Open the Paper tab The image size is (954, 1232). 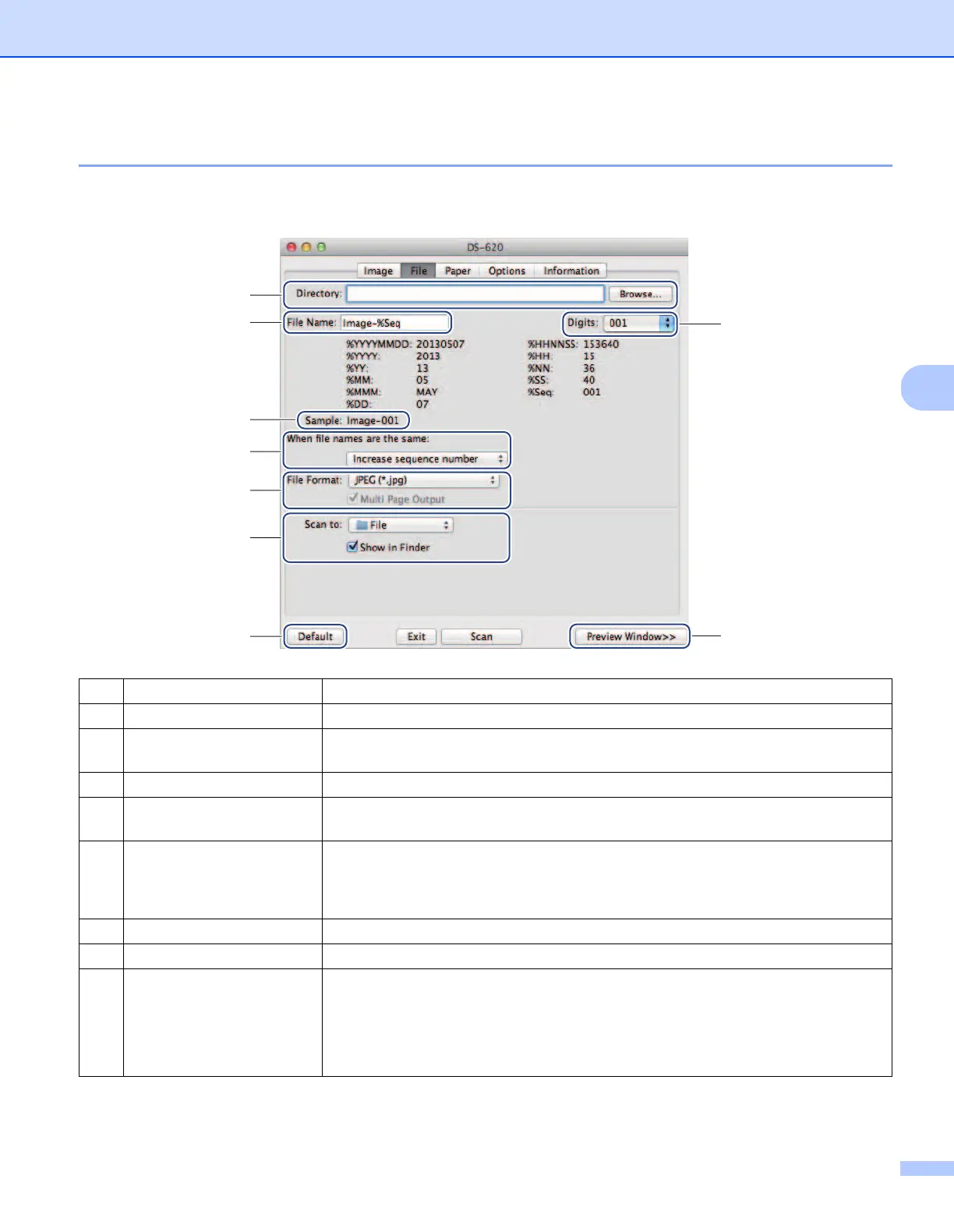pos(458,271)
